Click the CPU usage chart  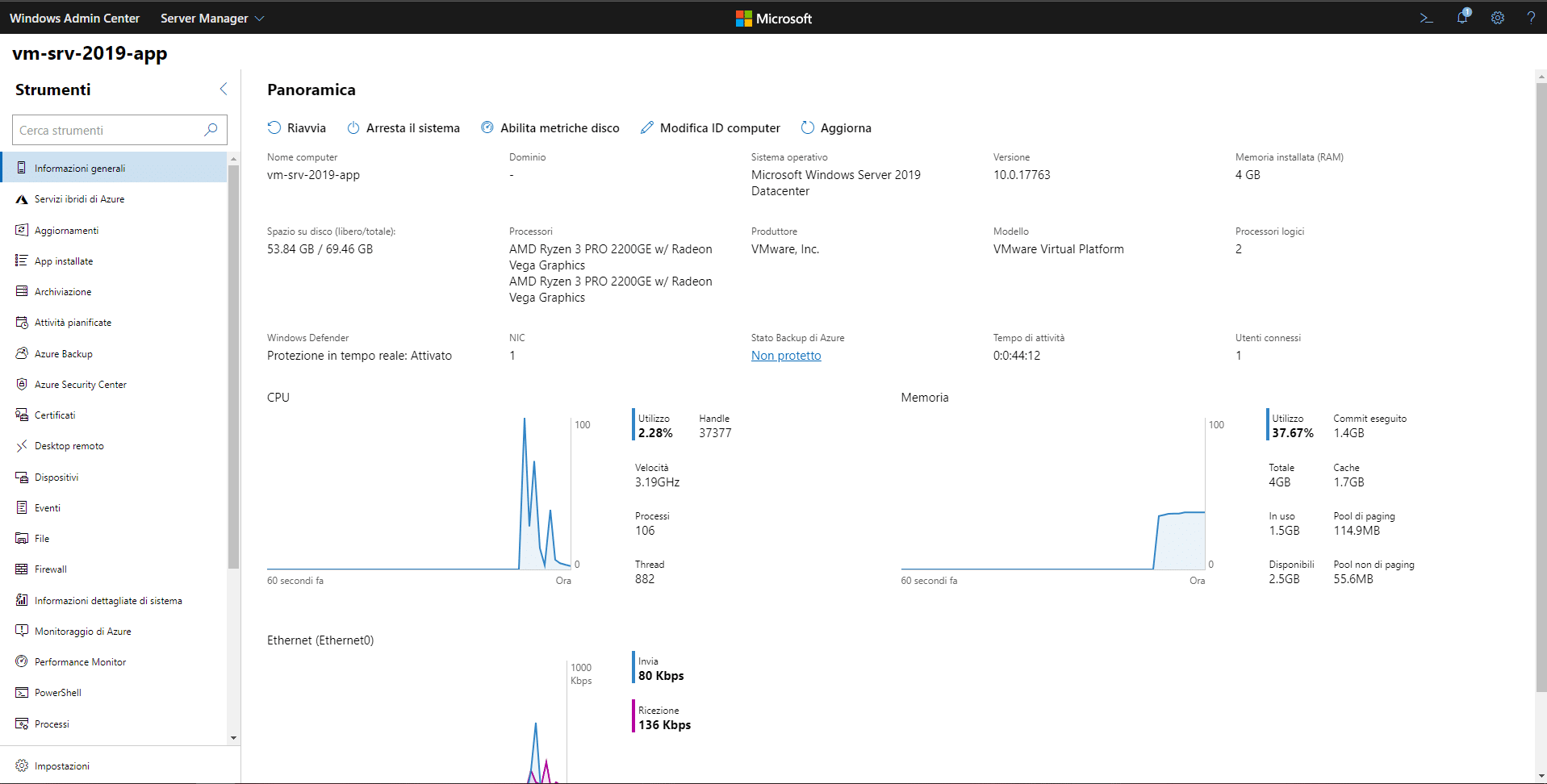419,493
